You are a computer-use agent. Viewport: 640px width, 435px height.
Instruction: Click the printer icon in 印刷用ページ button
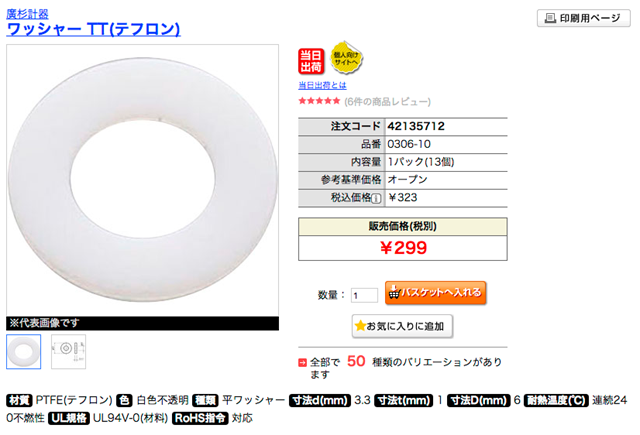coord(551,18)
